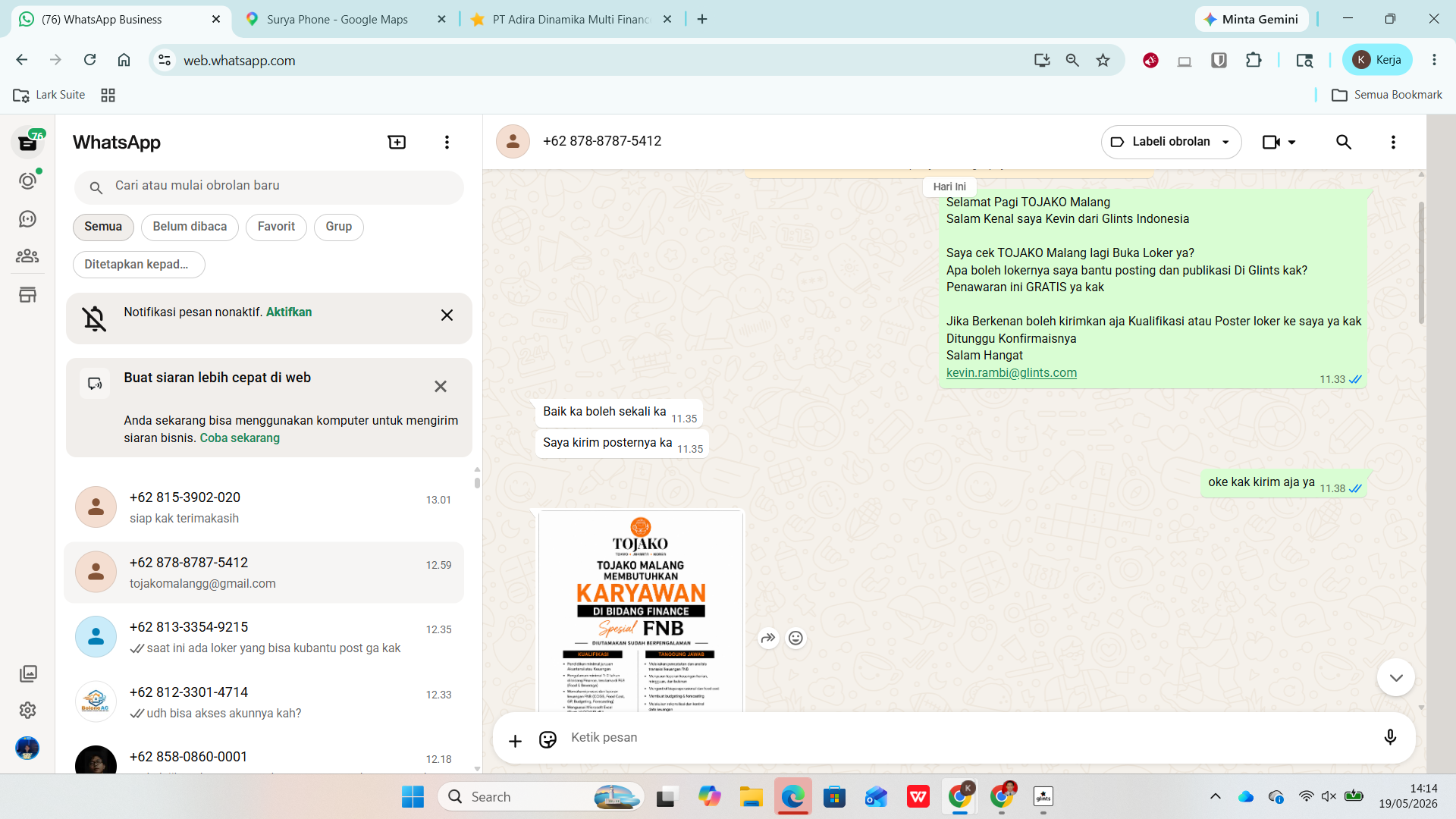Switch to Surya Phone Google Maps tab

tap(337, 20)
